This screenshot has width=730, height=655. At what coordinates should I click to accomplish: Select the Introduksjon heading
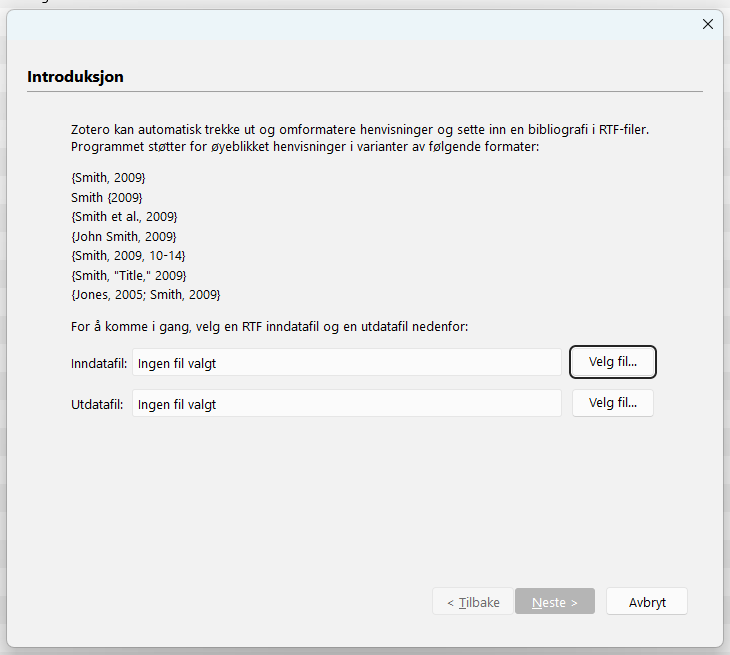click(x=75, y=77)
